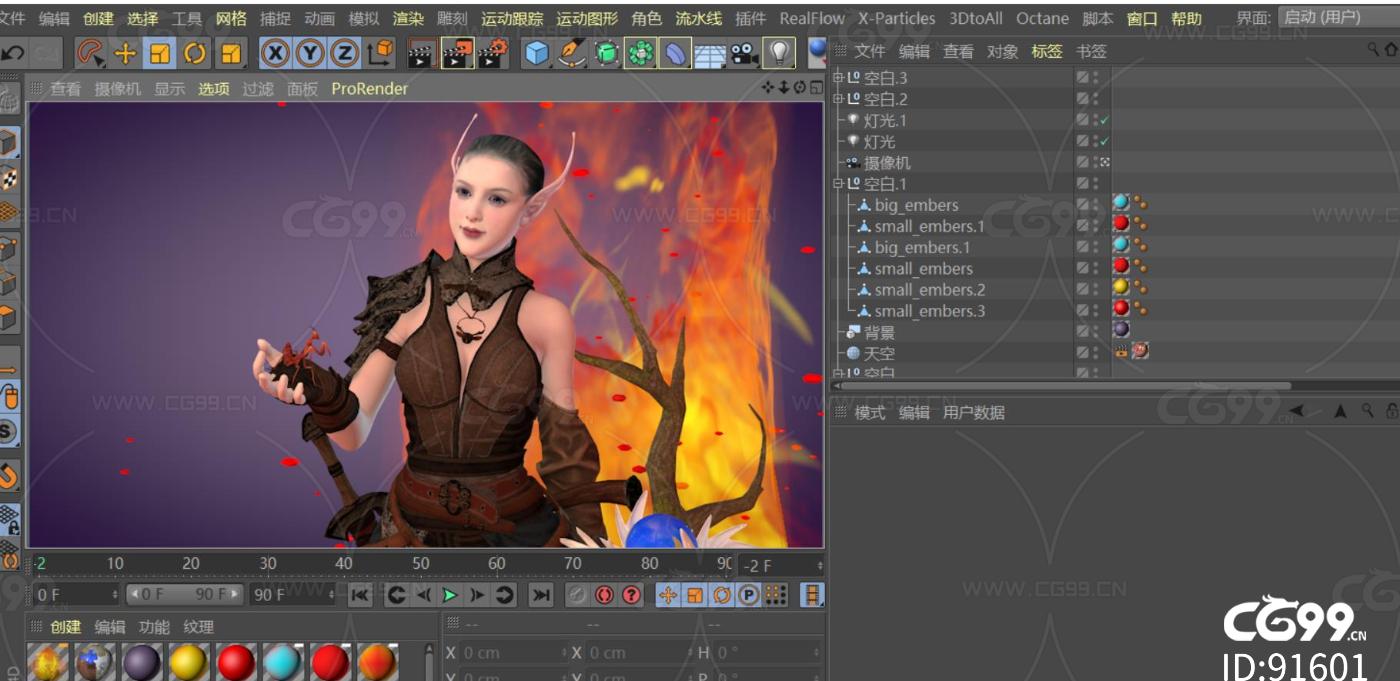Add a Cube primitive object

click(x=537, y=53)
